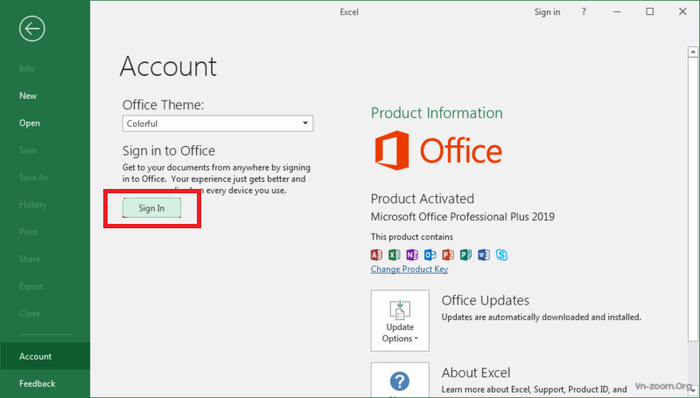Screen dimensions: 700x398
Task: Click the Publisher app icon
Action: [466, 255]
